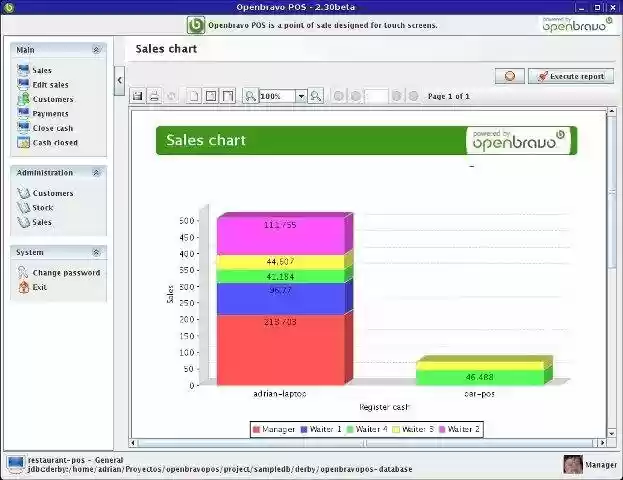The image size is (623, 480).
Task: Open Sales under Administration
Action: click(35, 222)
